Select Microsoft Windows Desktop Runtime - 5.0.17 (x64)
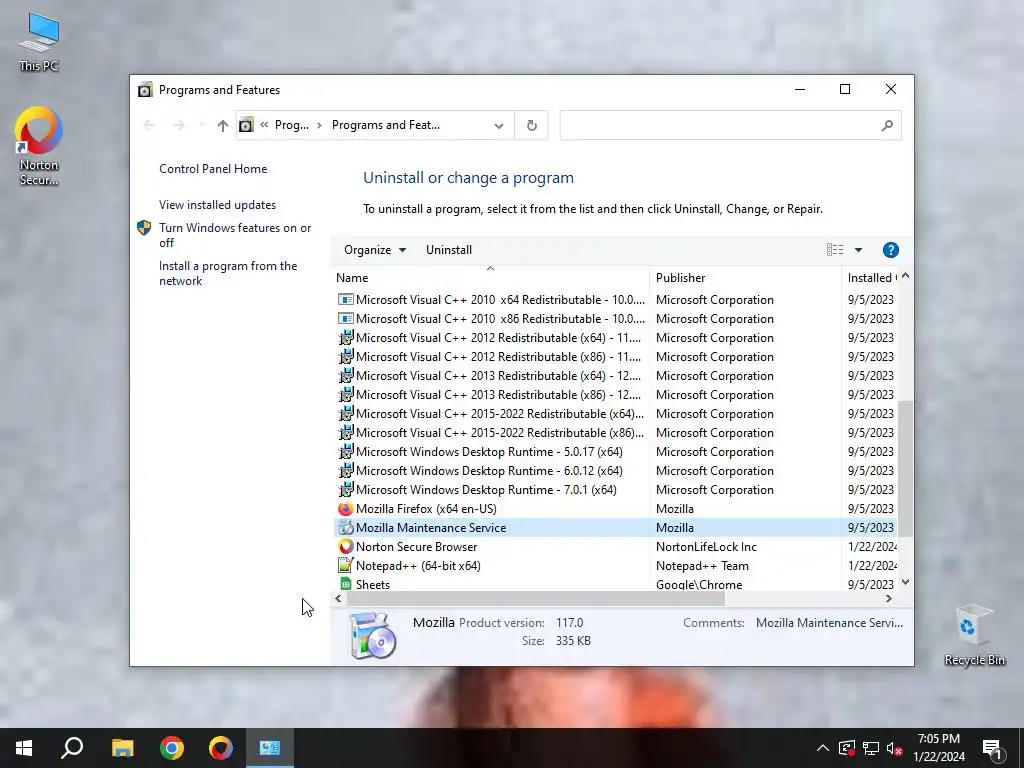 pyautogui.click(x=616, y=451)
